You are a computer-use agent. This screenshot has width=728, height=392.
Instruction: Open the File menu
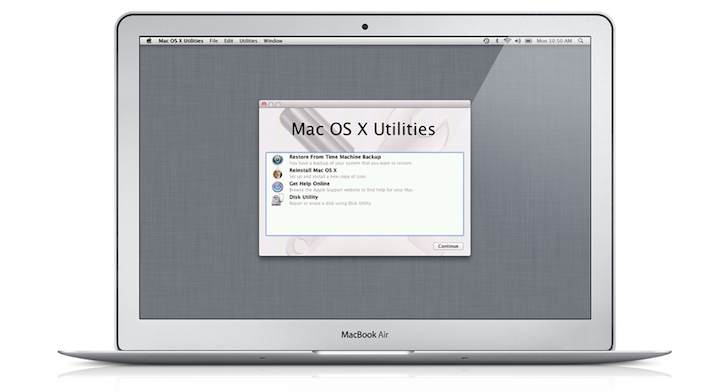click(x=214, y=41)
